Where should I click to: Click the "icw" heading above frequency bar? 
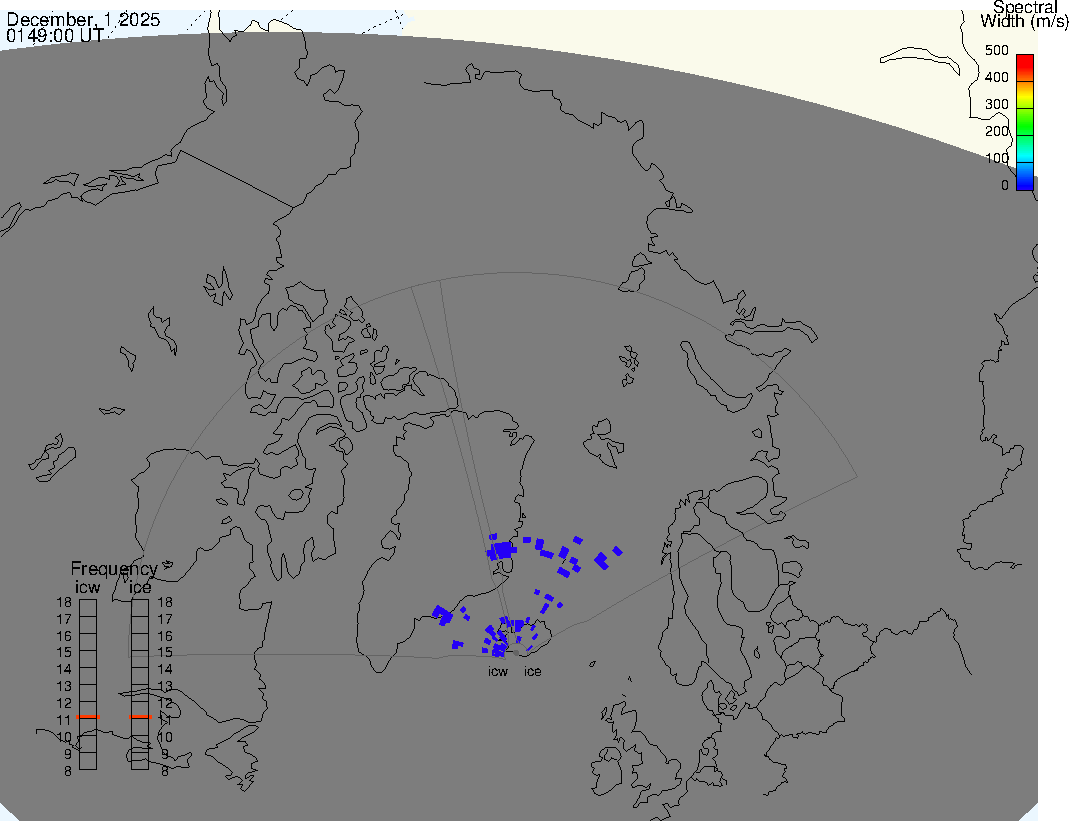tap(88, 587)
